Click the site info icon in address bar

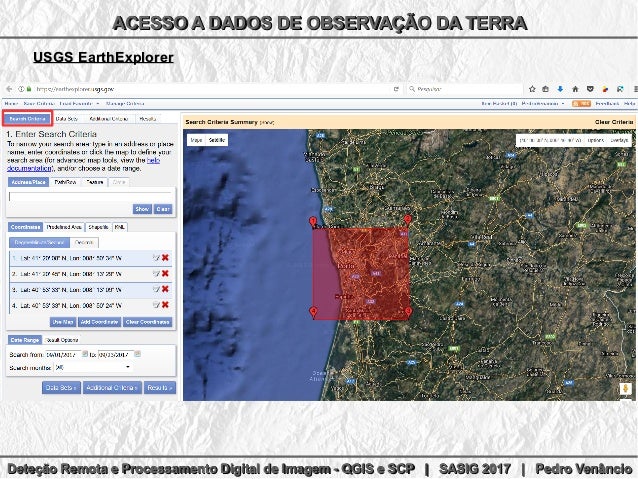[x=21, y=89]
